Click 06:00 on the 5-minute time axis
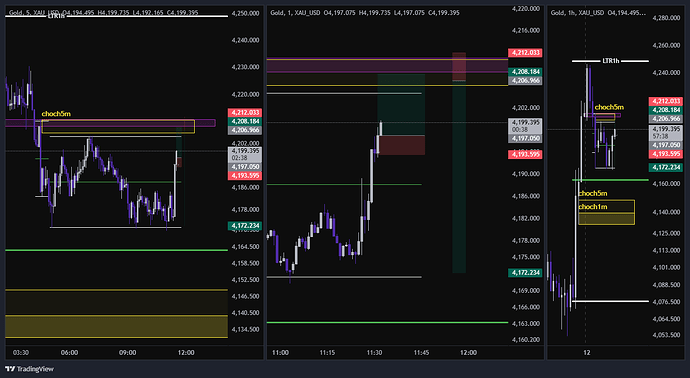The width and height of the screenshot is (690, 378). [70, 352]
